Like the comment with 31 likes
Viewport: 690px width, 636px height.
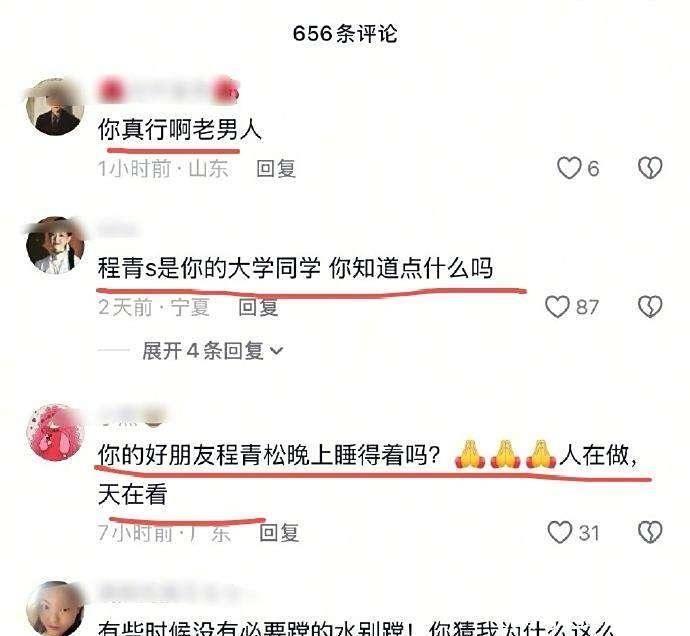pos(559,532)
